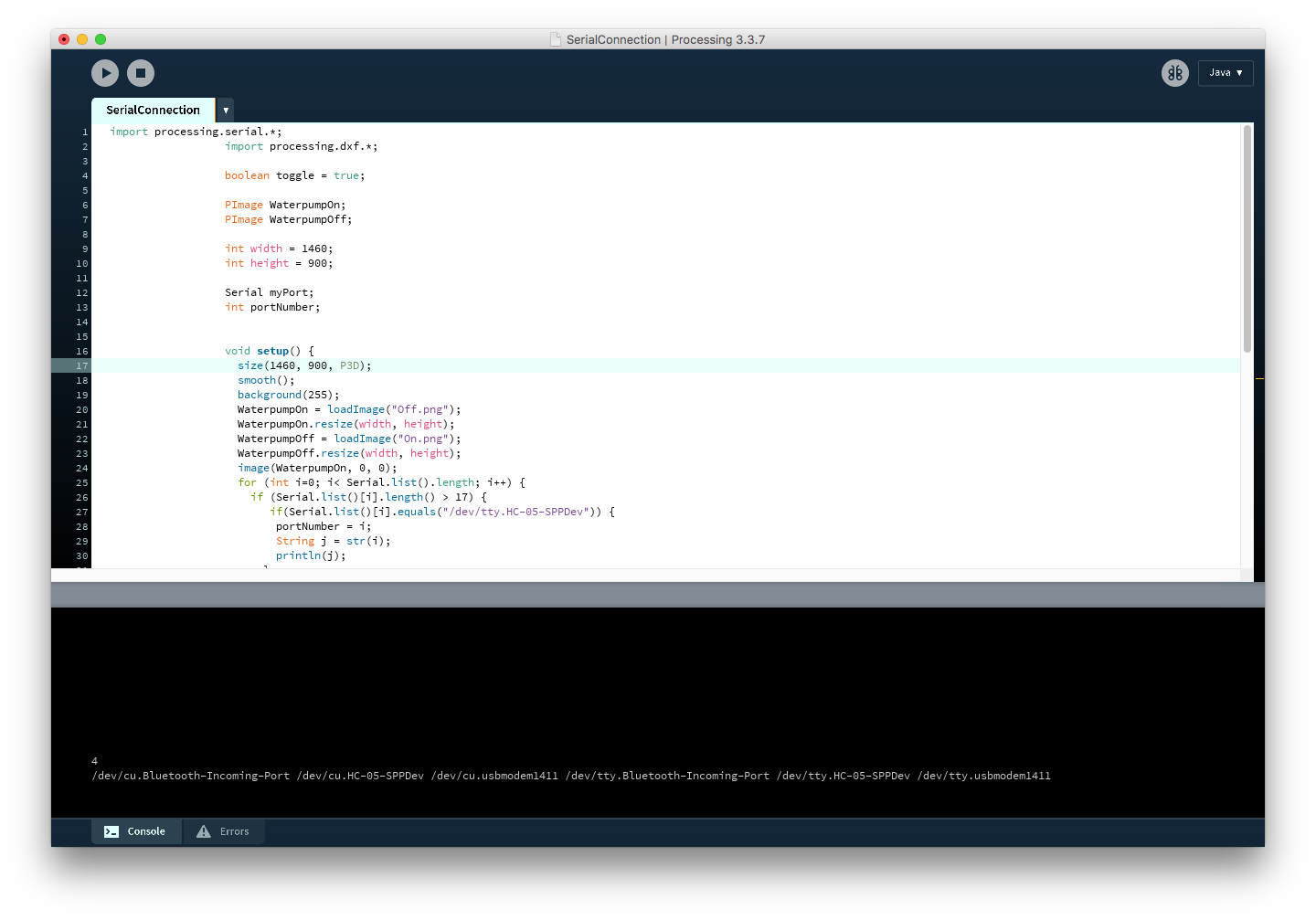Click the orange marker beside the scrollbar
The height and width of the screenshot is (920, 1316).
[x=1259, y=378]
